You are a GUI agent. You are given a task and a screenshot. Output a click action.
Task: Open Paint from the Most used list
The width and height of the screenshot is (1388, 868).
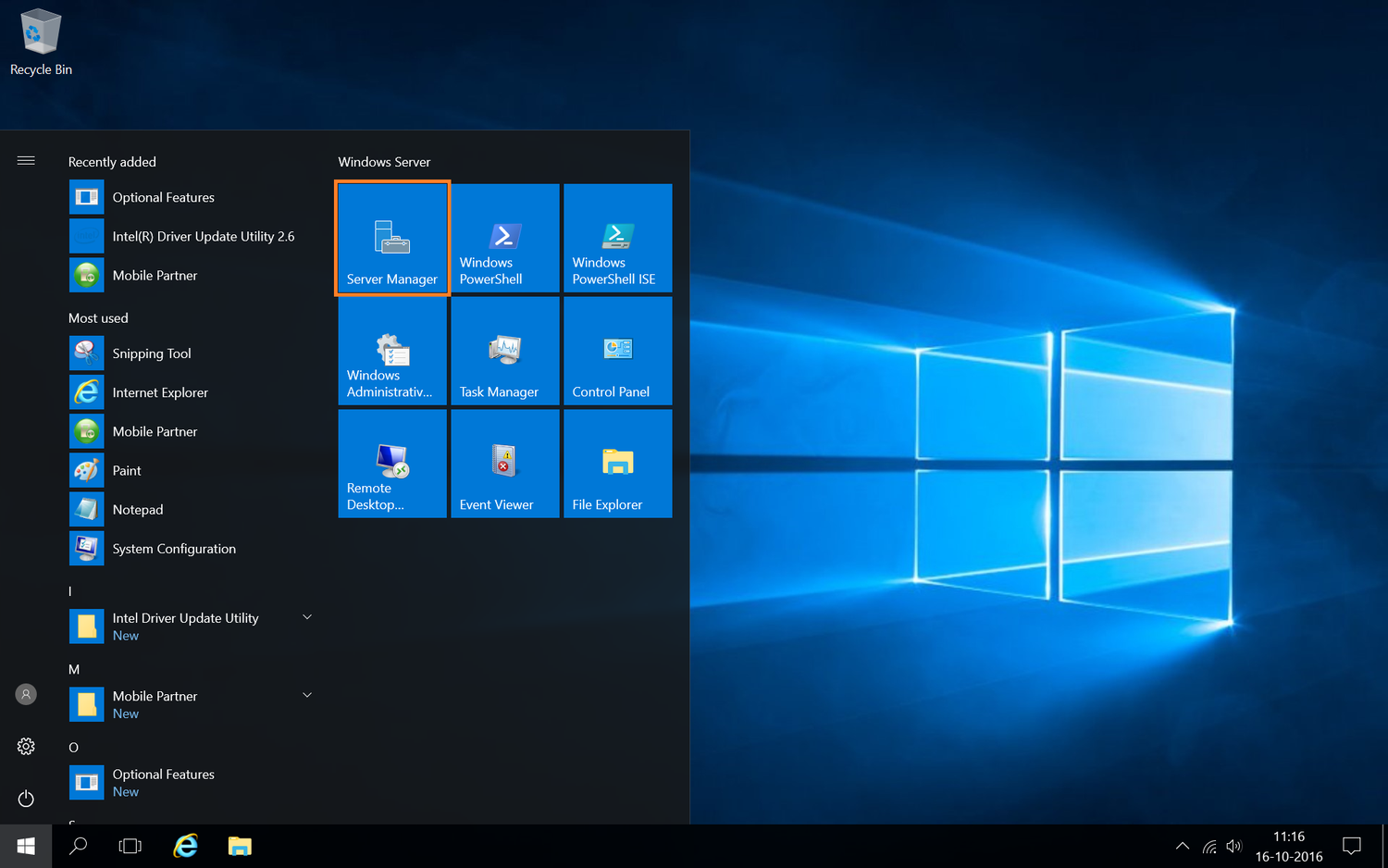click(127, 470)
